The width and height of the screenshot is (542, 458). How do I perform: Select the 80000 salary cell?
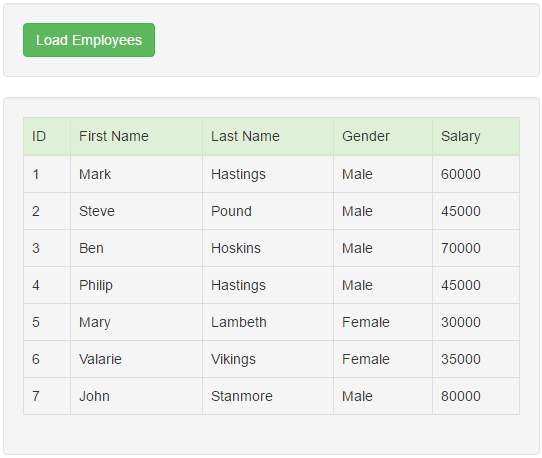tap(476, 396)
